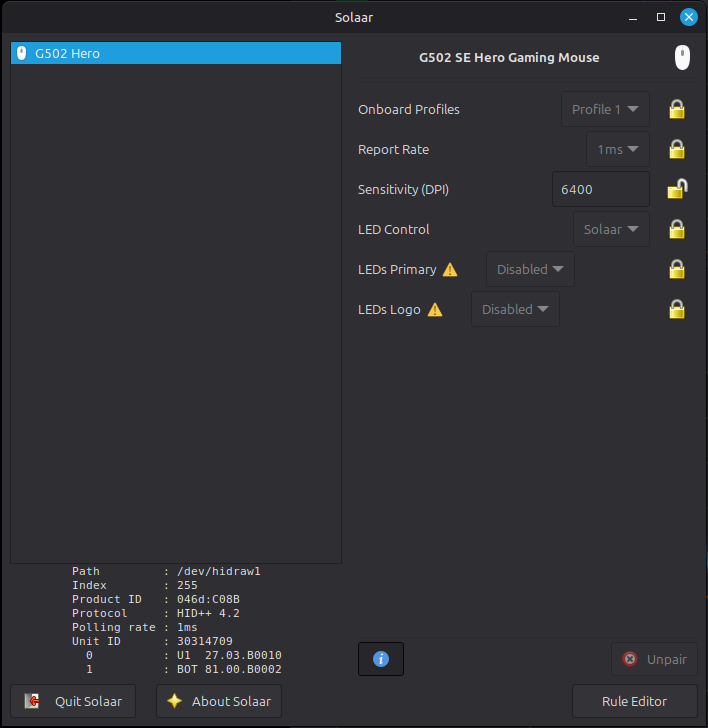Click the lock icon for LEDs Primary
708x728 pixels.
coord(677,269)
